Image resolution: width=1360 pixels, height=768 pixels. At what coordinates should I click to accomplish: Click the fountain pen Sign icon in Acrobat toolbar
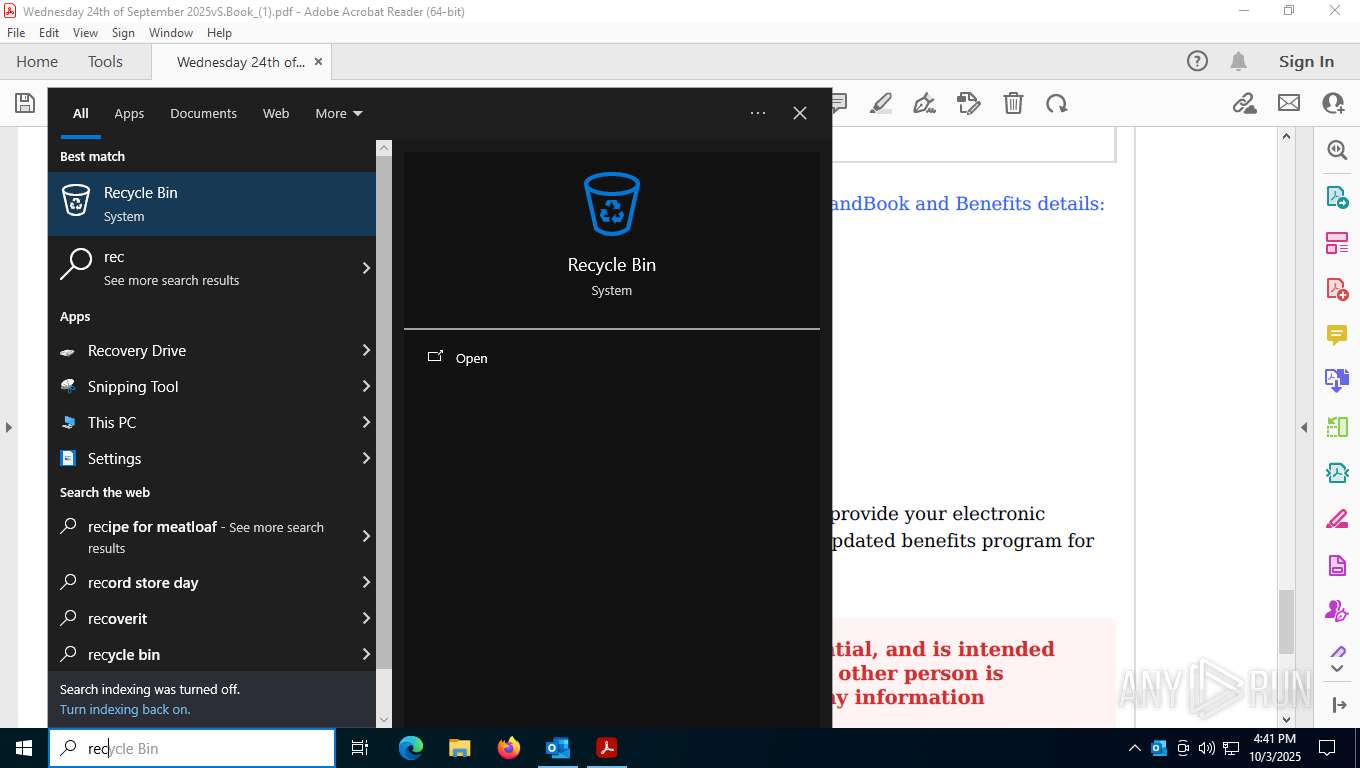click(x=924, y=103)
